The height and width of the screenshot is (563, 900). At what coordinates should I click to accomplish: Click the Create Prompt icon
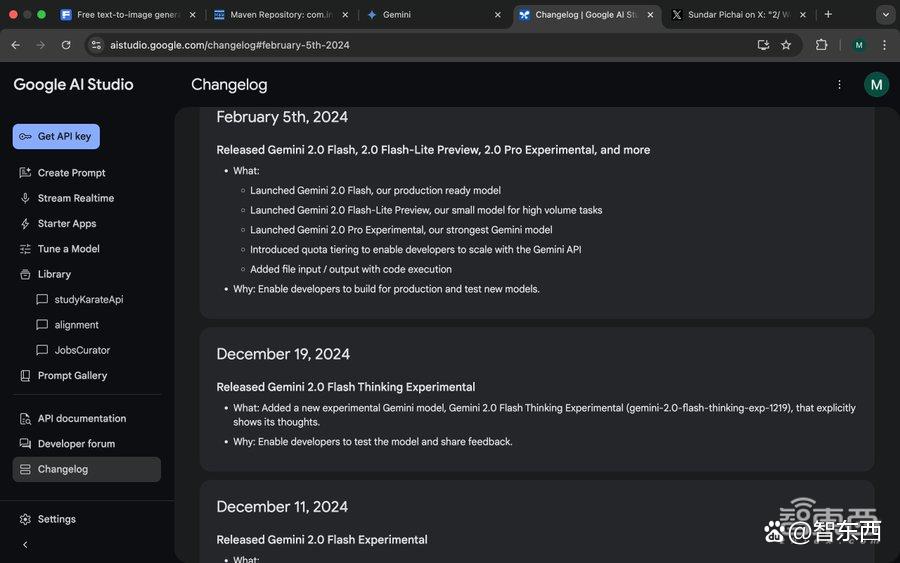(x=25, y=173)
